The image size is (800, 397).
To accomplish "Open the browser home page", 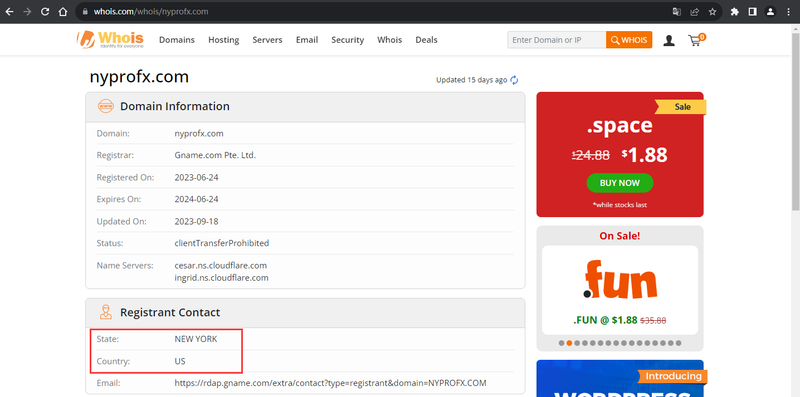I will pyautogui.click(x=63, y=11).
